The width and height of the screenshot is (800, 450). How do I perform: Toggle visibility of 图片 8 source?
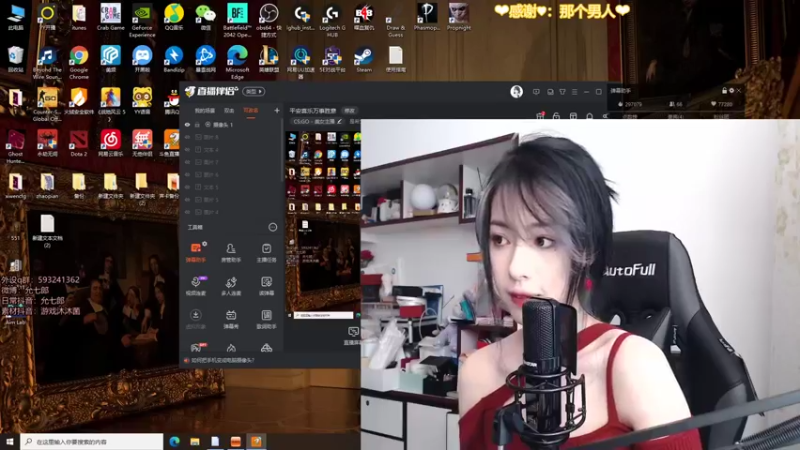(187, 137)
